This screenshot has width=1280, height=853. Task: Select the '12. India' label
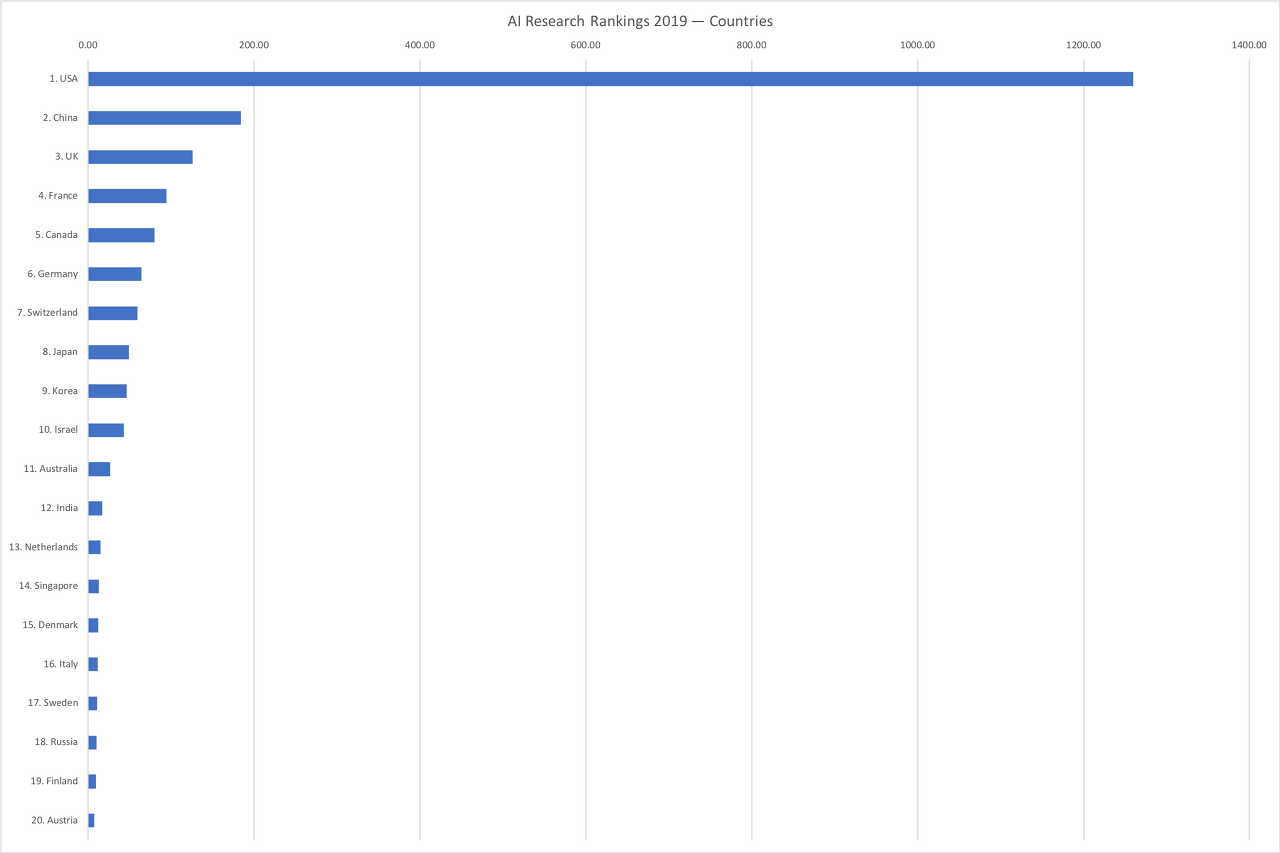click(x=59, y=508)
